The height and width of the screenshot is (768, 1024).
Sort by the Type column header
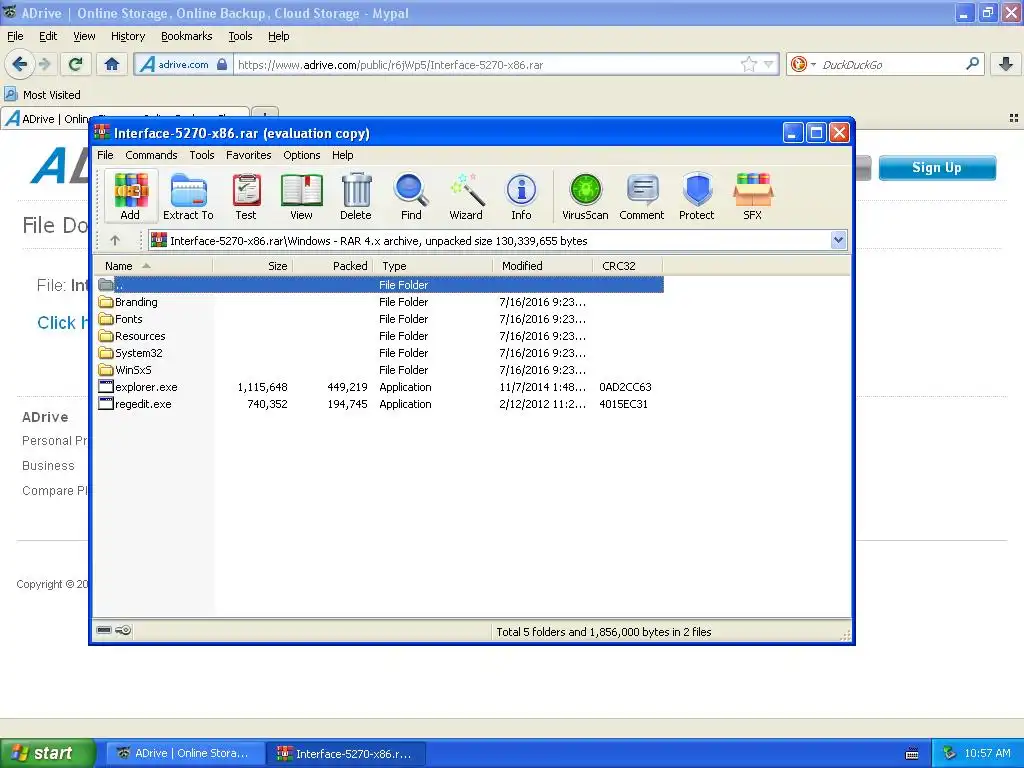point(433,266)
